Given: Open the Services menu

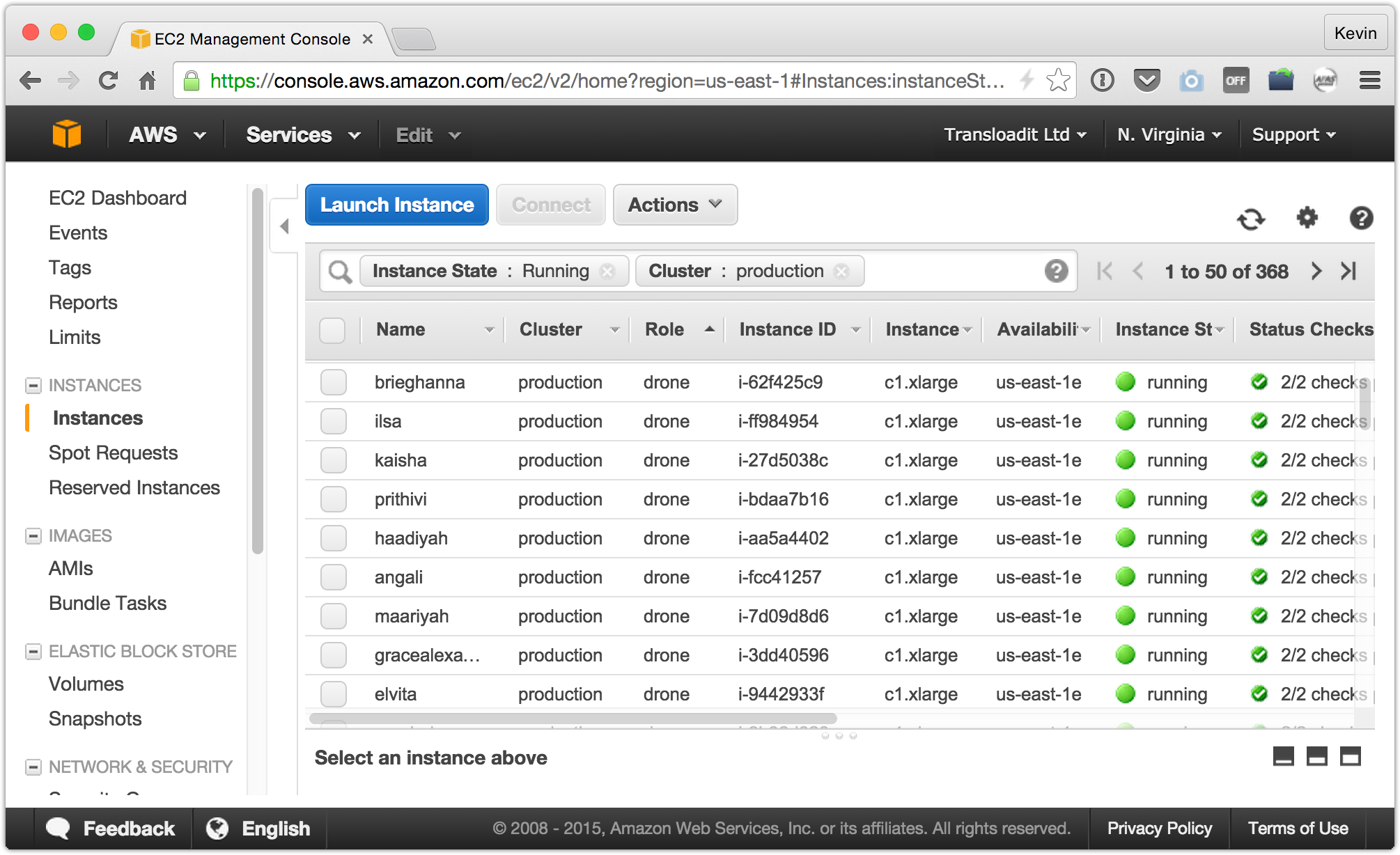Looking at the screenshot, I should click(302, 134).
